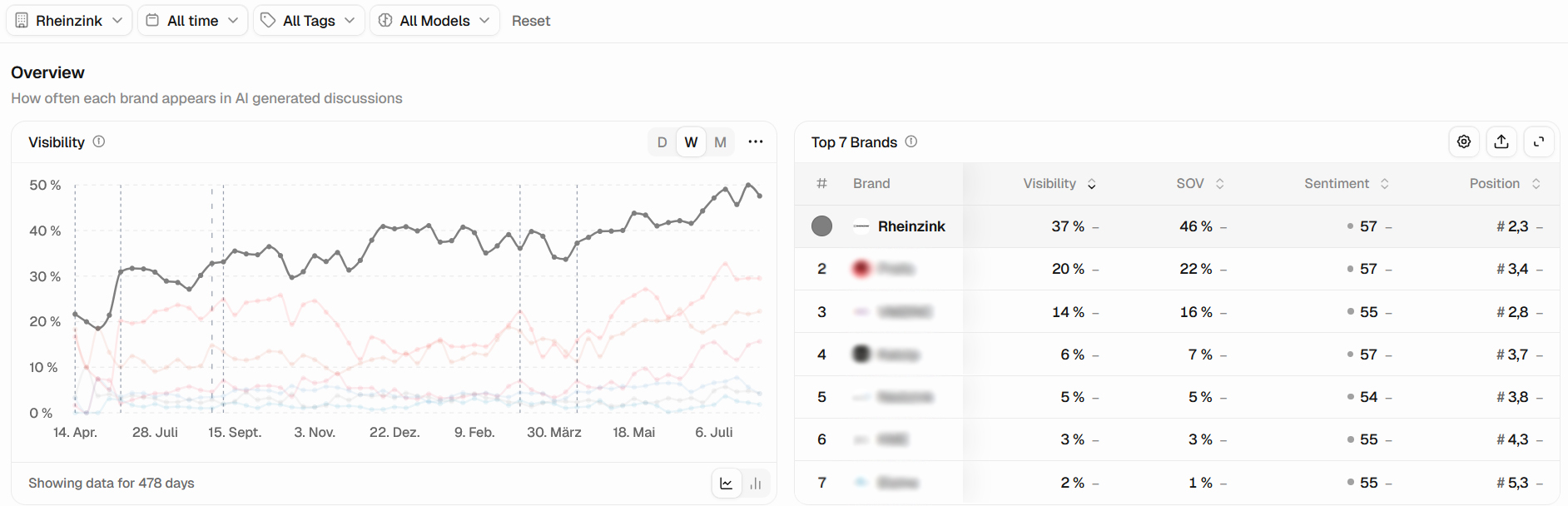Screen dimensions: 1568x506
Task: Sort table by Visibility column
Action: click(x=1059, y=183)
